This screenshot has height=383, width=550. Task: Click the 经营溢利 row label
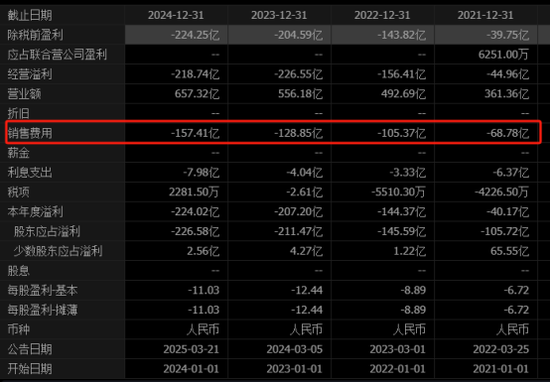click(30, 74)
